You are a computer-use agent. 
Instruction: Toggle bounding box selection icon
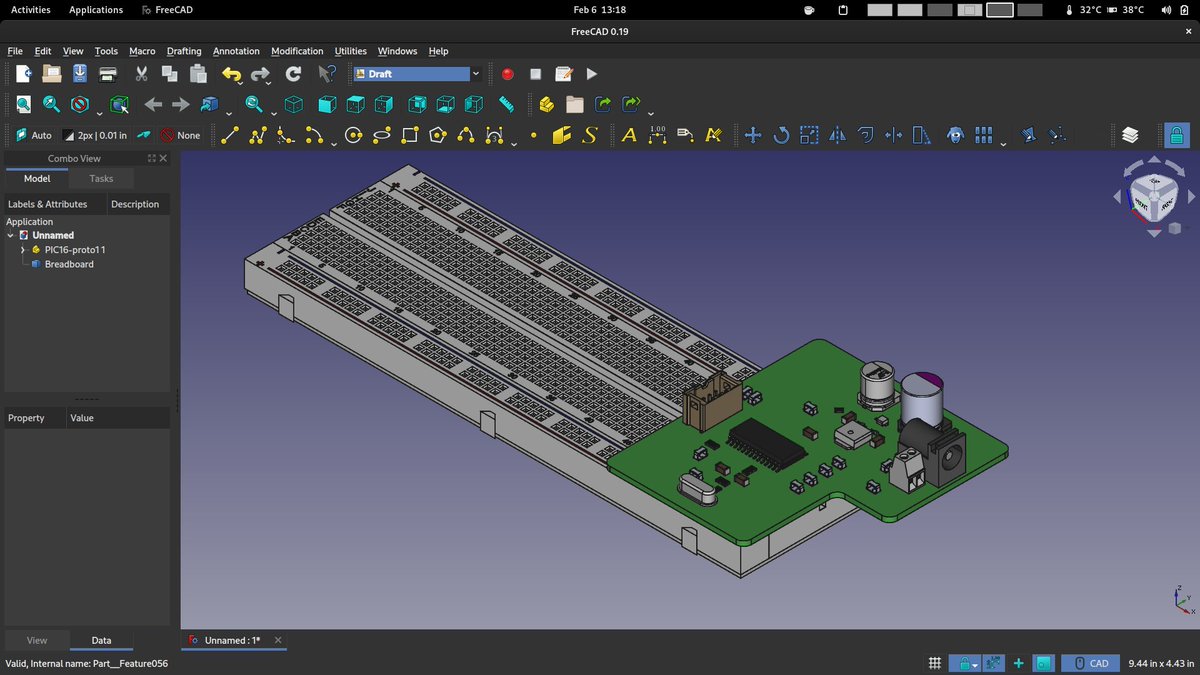[119, 104]
